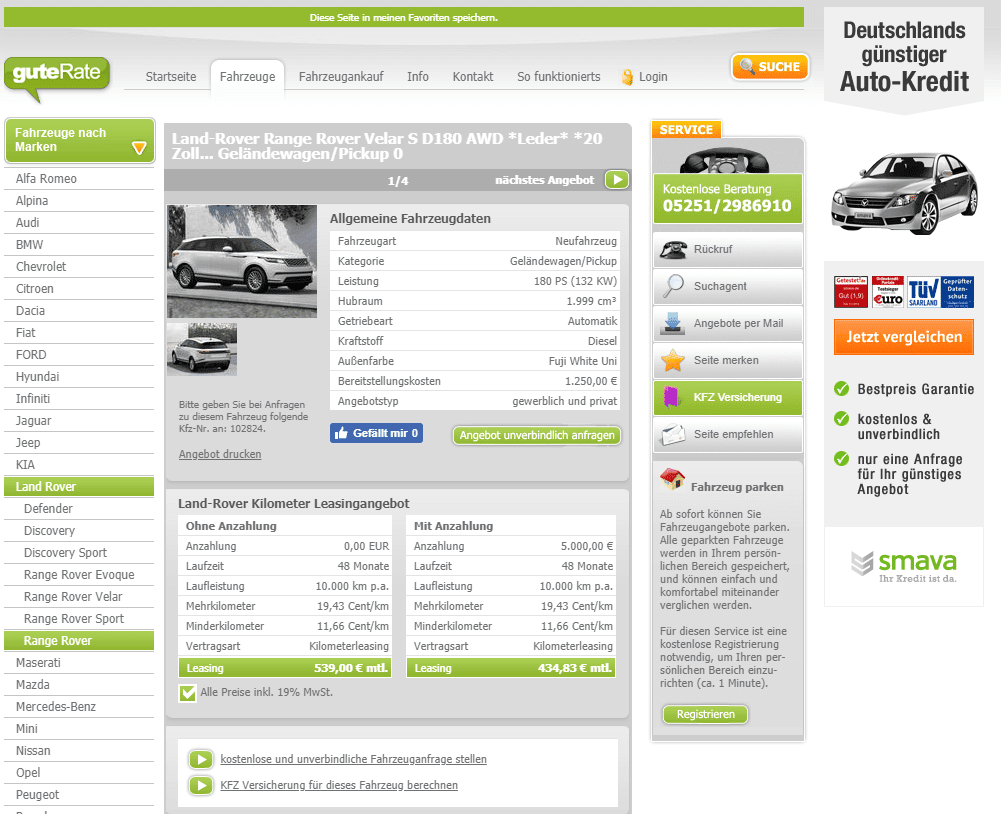Image resolution: width=1001 pixels, height=814 pixels.
Task: Click the nächstes Angebot link text
Action: (x=545, y=180)
